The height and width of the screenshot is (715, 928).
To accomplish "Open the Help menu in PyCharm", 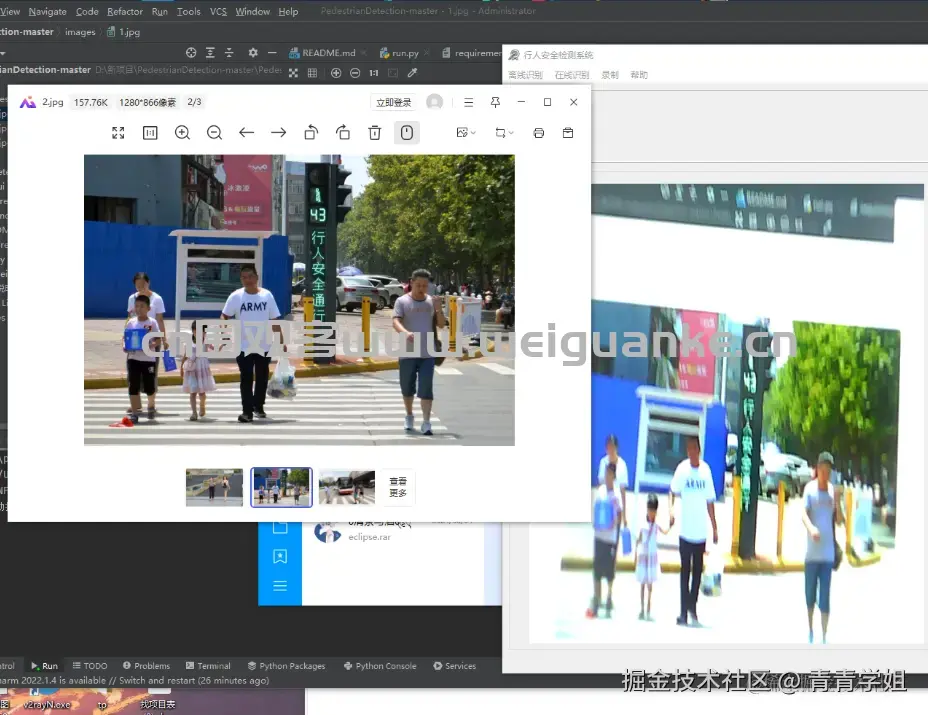I will (288, 11).
